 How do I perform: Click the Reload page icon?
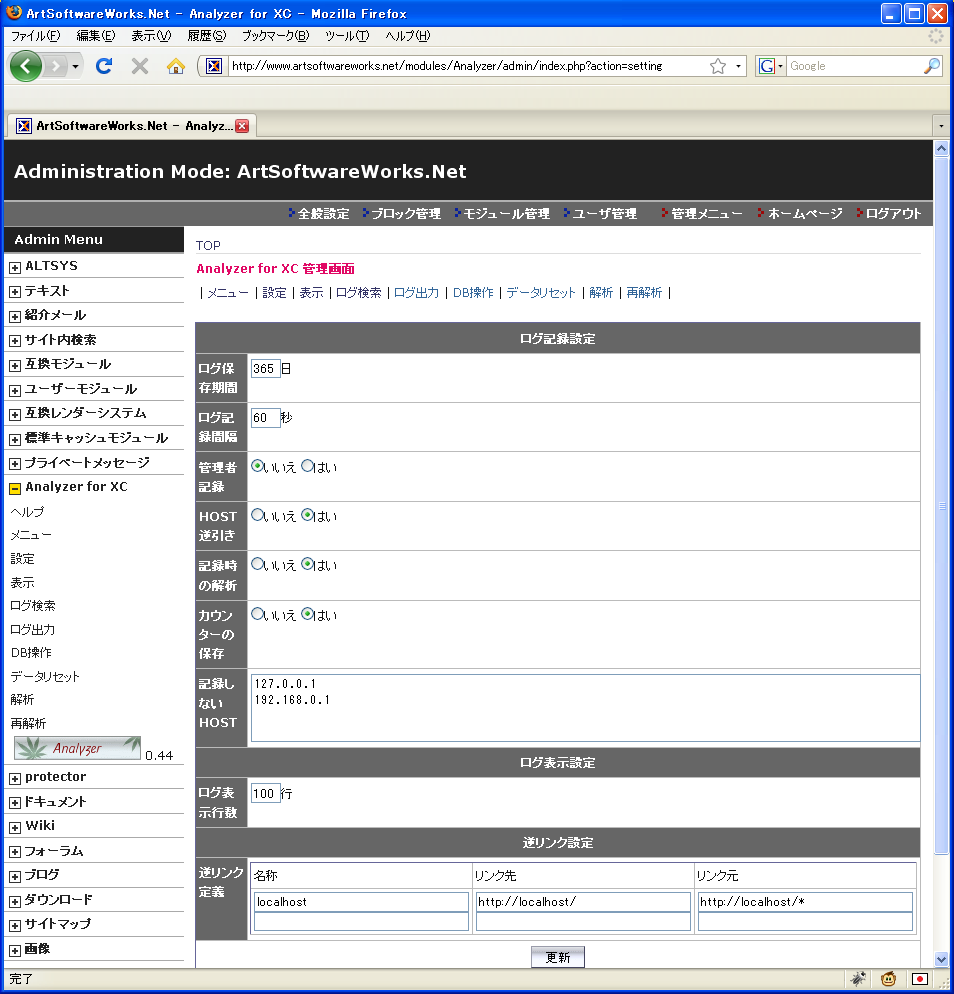[x=103, y=66]
